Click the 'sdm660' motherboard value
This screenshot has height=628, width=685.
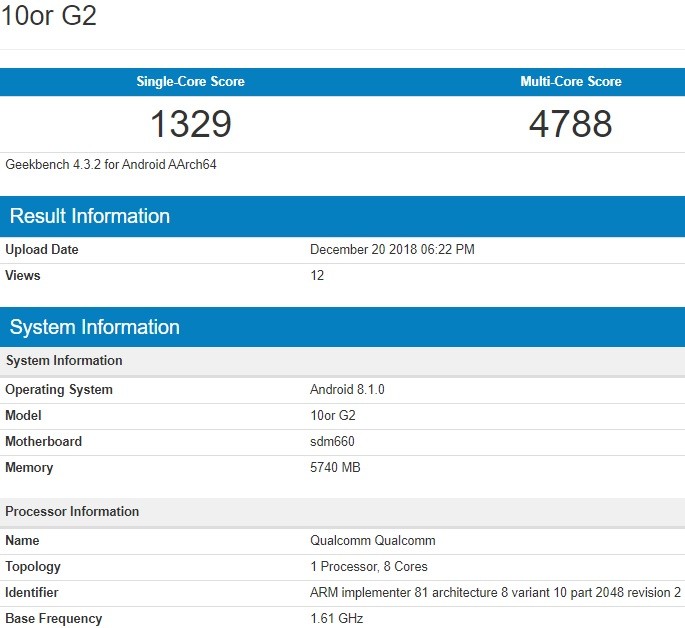coord(332,442)
